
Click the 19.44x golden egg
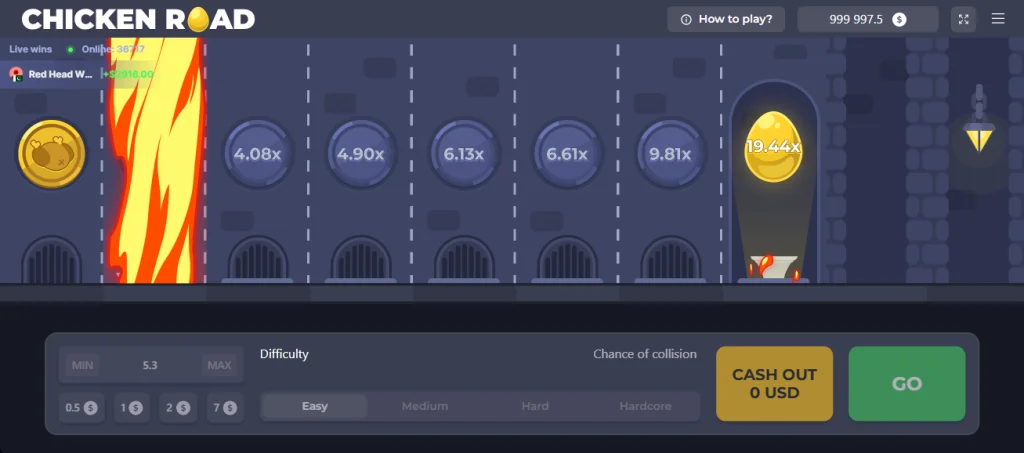click(773, 147)
